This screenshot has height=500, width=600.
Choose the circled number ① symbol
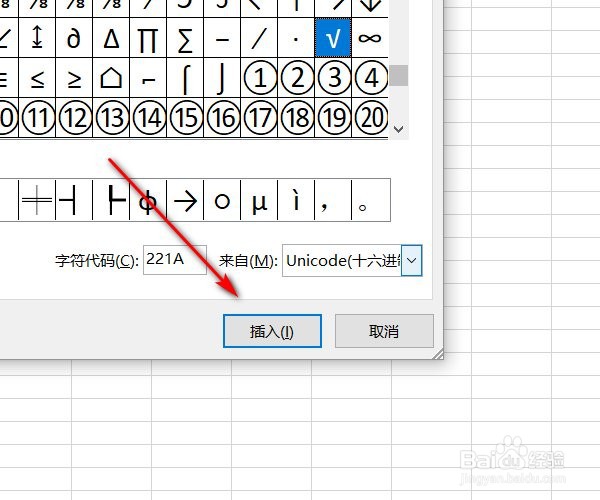[x=259, y=78]
